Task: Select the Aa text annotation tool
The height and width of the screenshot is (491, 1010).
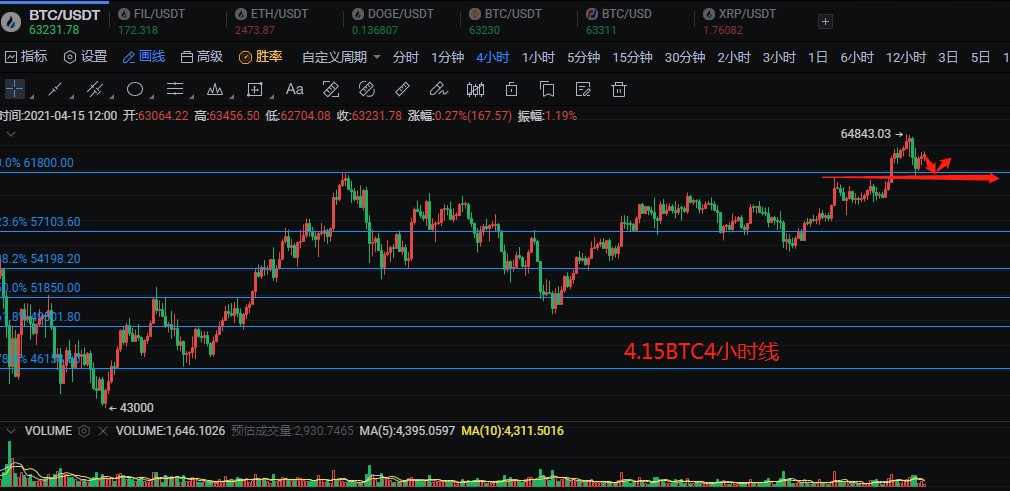Action: pyautogui.click(x=295, y=89)
